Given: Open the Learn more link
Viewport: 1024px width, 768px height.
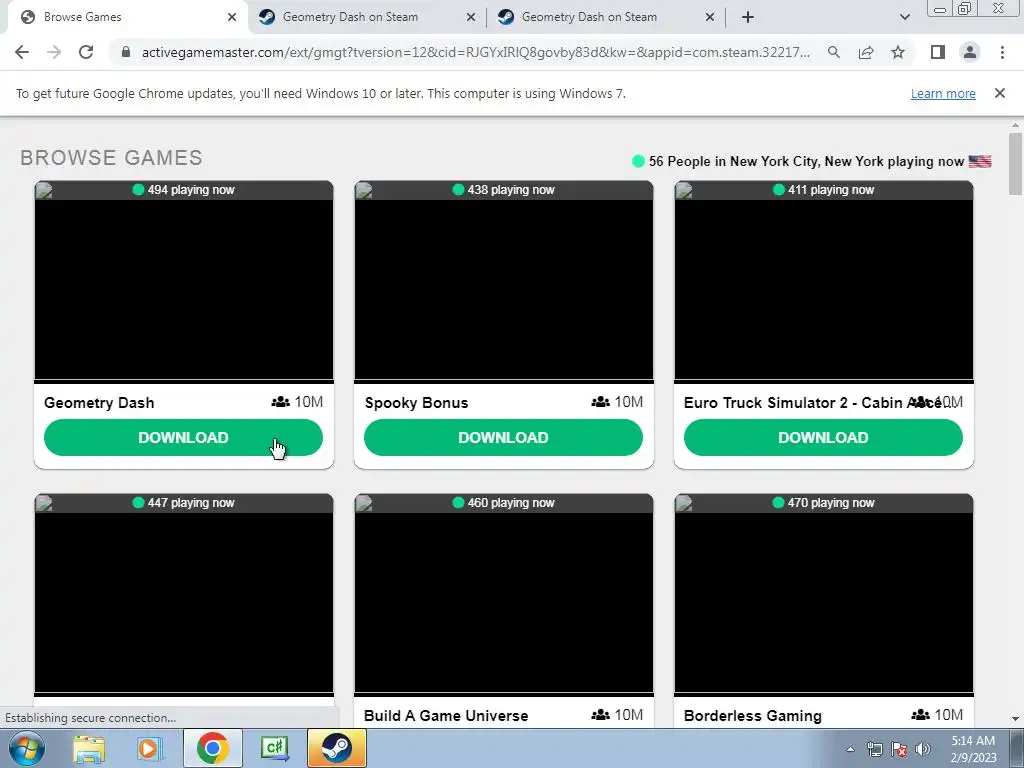Looking at the screenshot, I should pos(943,93).
